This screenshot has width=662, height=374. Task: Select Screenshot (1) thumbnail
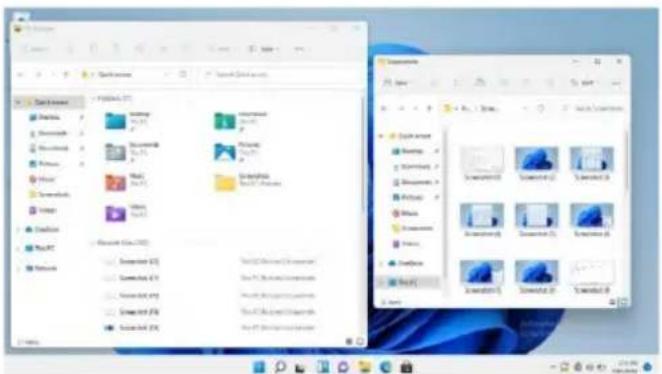click(x=482, y=163)
